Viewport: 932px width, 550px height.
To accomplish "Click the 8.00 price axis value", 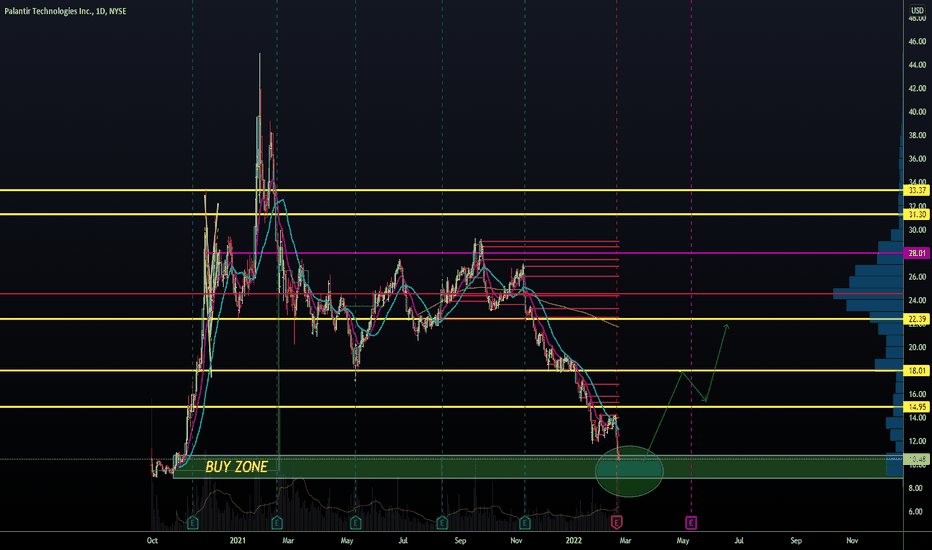I will [x=916, y=488].
